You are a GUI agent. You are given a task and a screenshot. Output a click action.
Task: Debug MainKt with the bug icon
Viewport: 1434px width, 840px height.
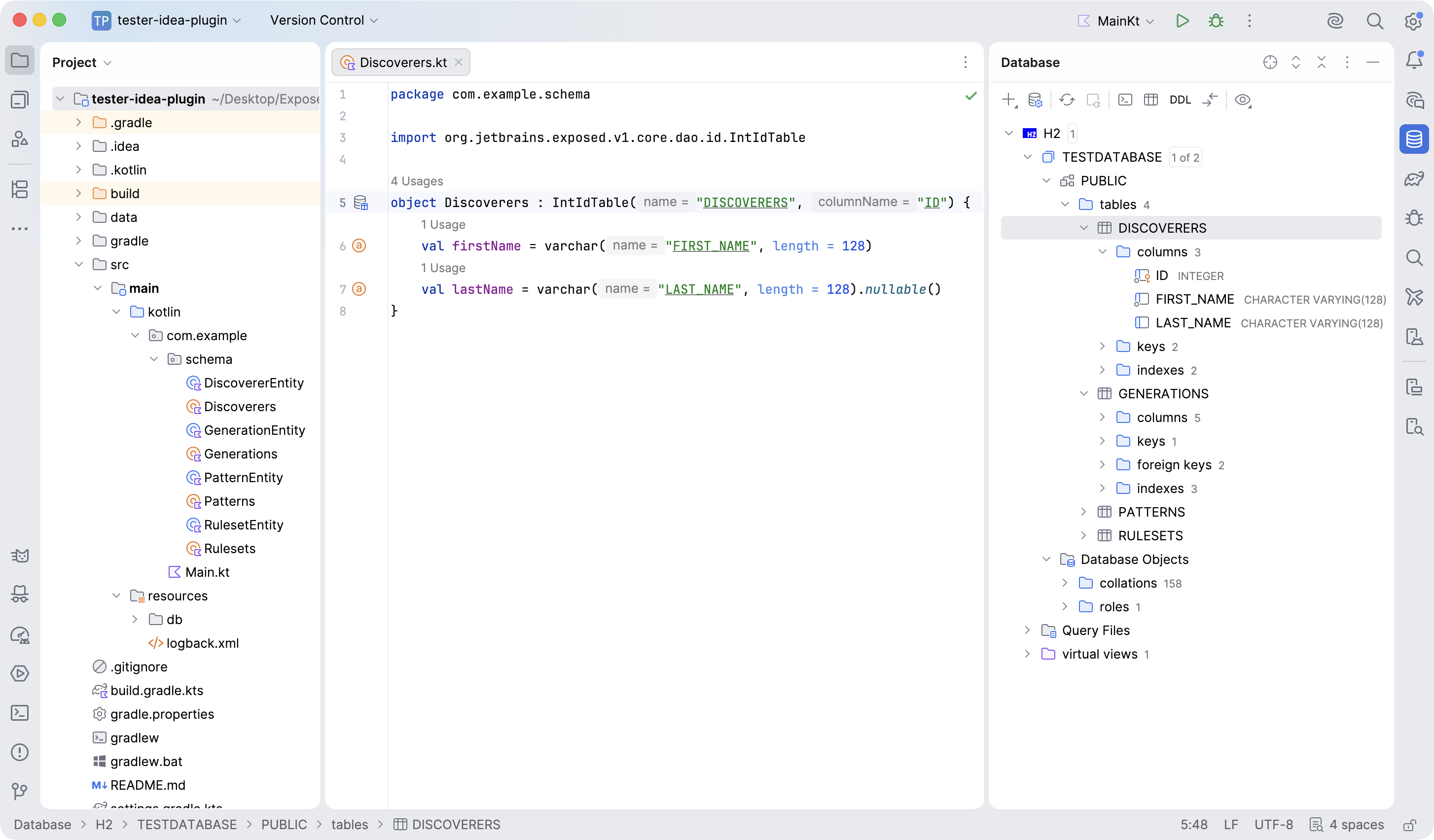(x=1216, y=21)
